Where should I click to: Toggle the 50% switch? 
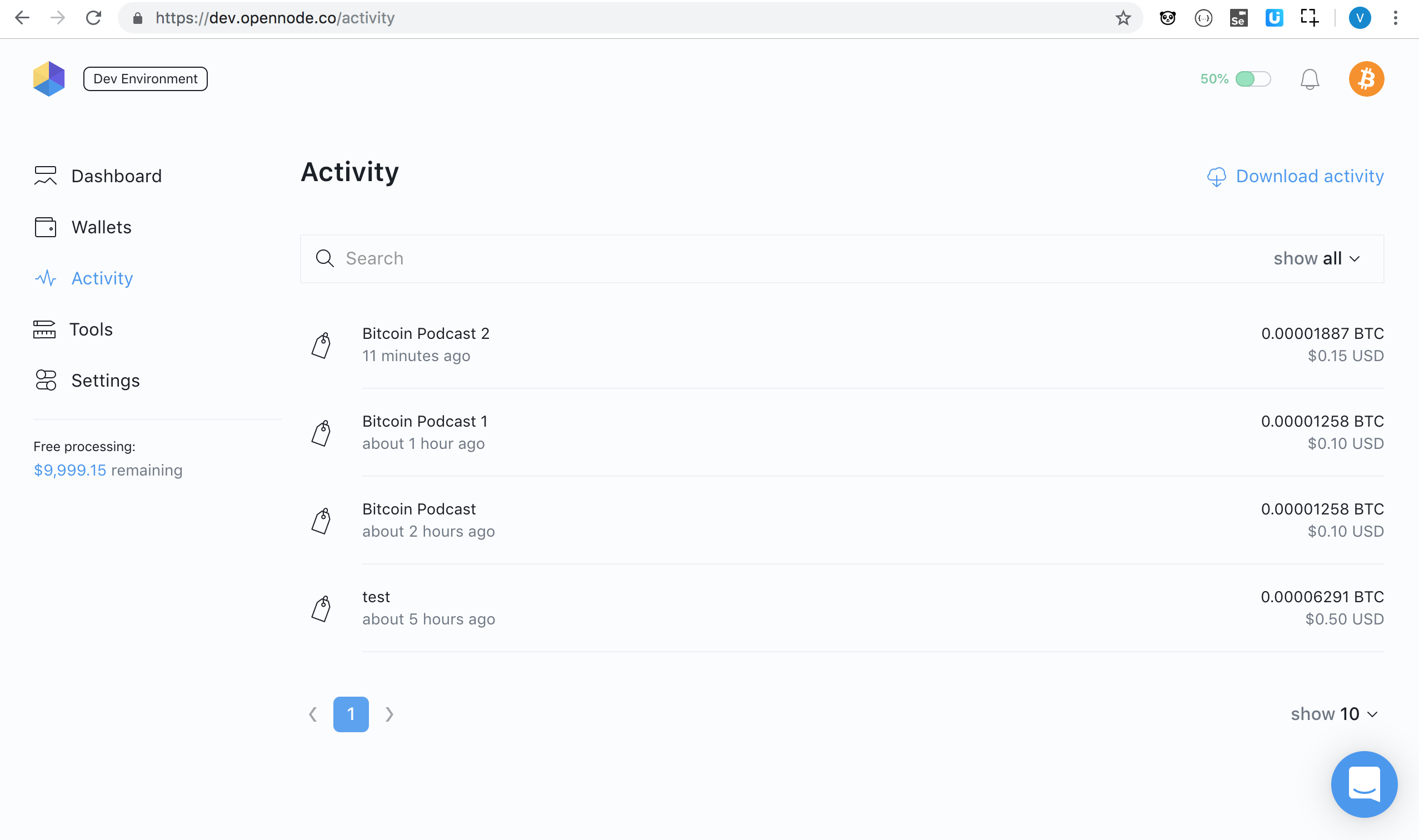point(1252,79)
